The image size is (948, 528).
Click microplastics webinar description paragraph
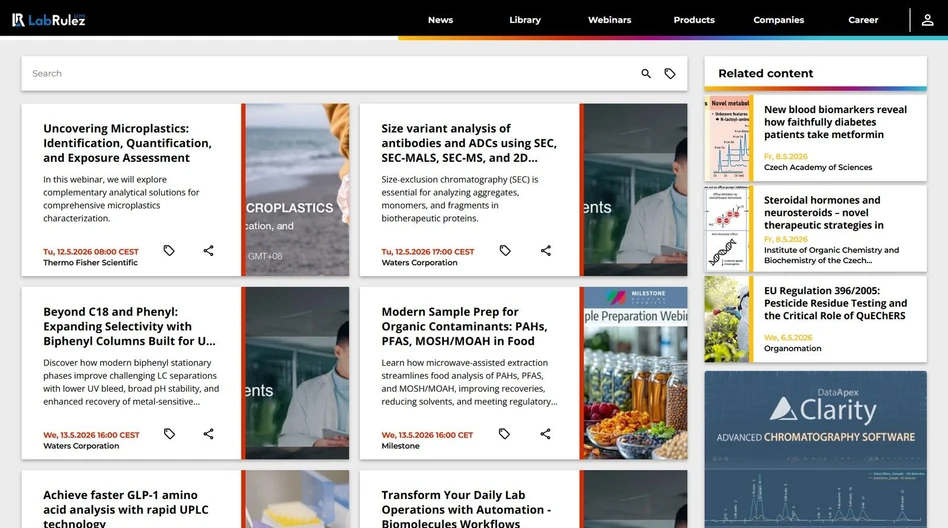point(121,199)
